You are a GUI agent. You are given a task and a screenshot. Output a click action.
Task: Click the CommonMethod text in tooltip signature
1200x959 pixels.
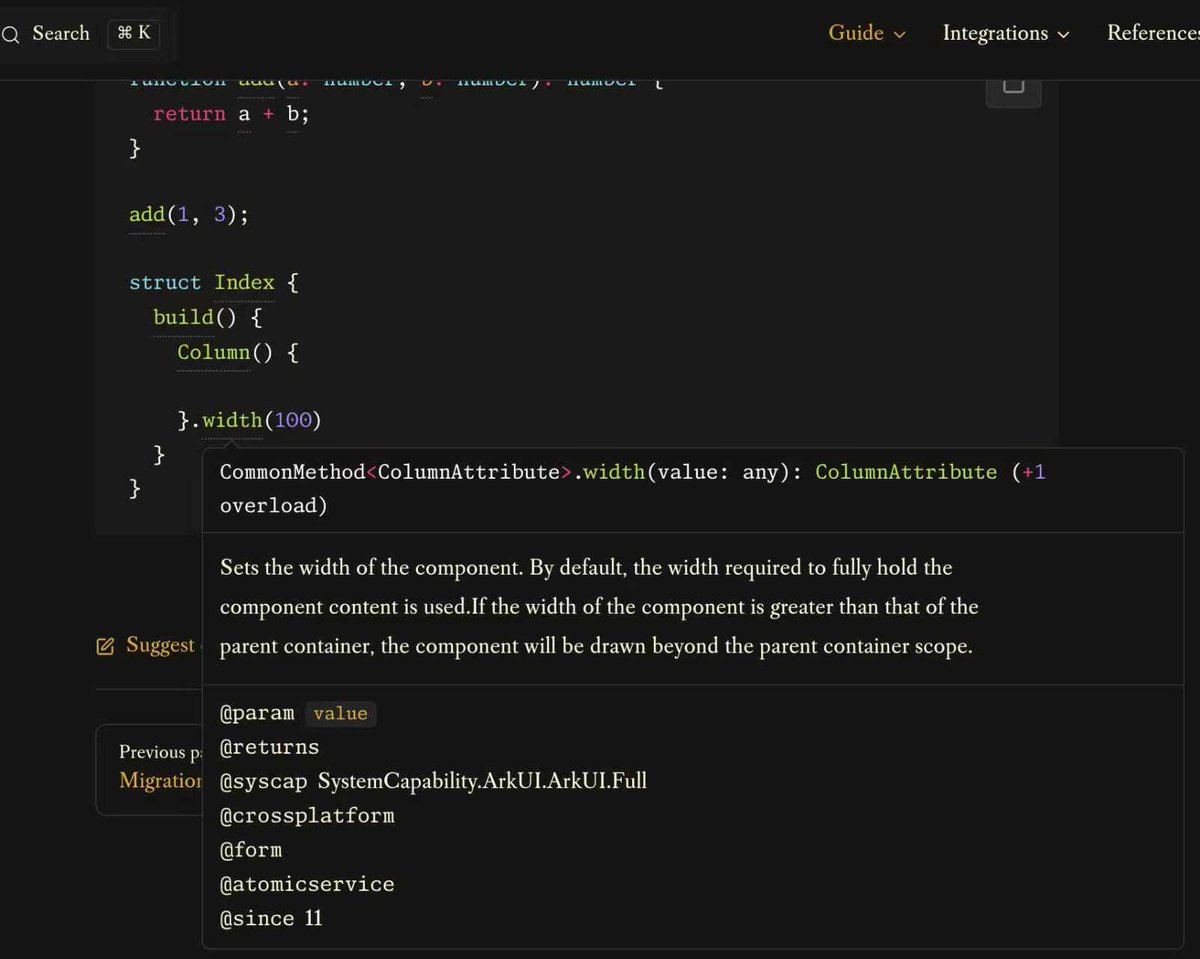(x=293, y=472)
